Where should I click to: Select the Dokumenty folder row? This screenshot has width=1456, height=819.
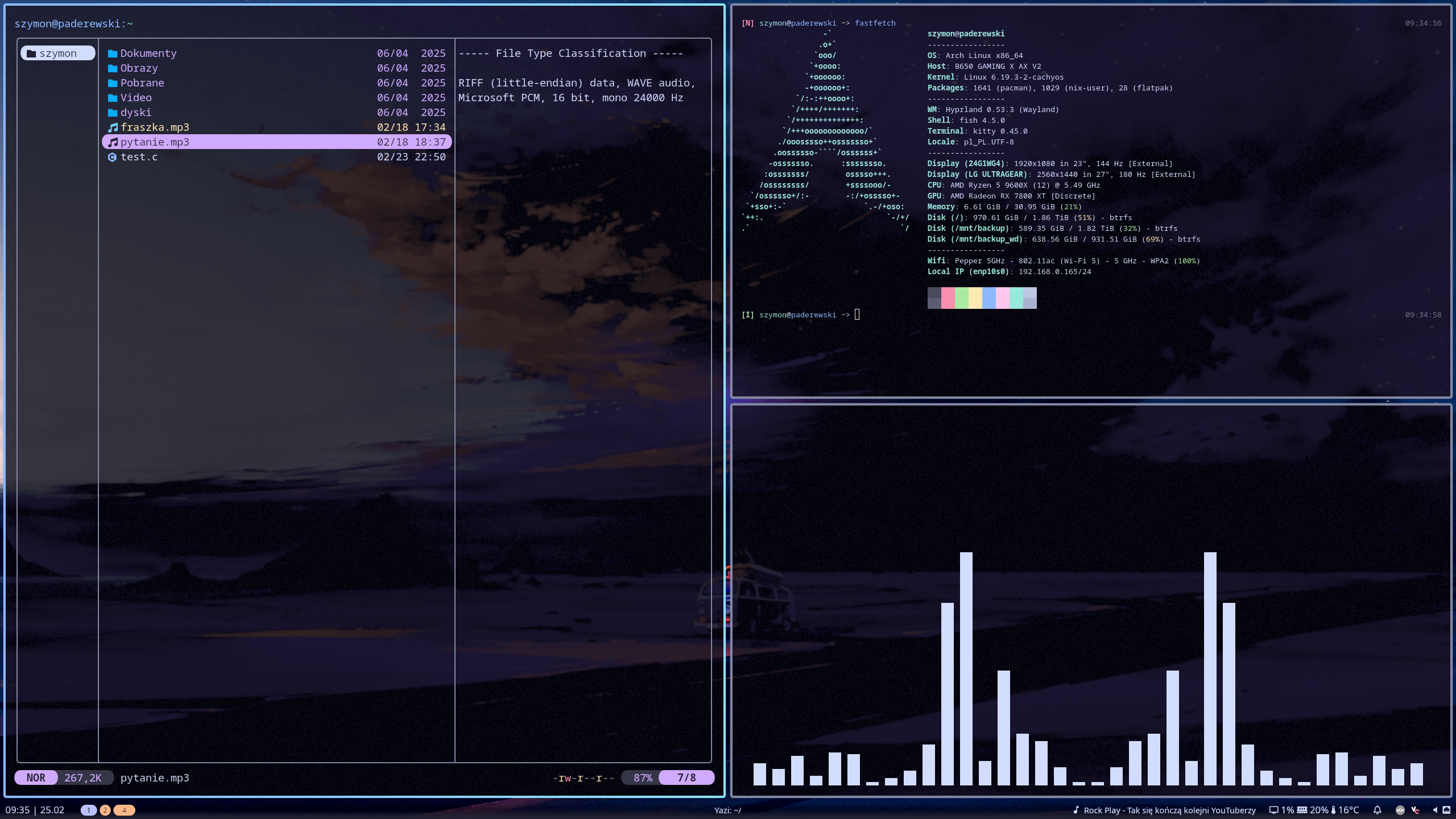(277, 53)
